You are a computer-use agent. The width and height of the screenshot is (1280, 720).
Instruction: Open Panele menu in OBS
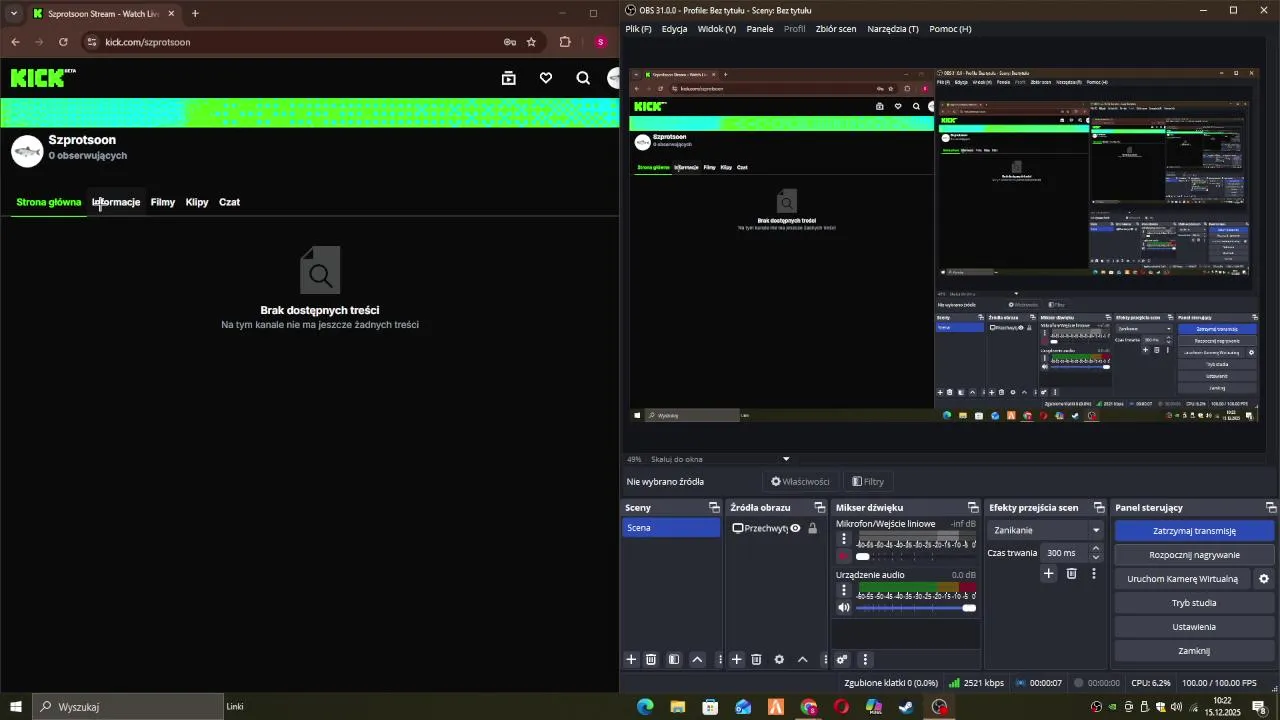click(x=760, y=29)
